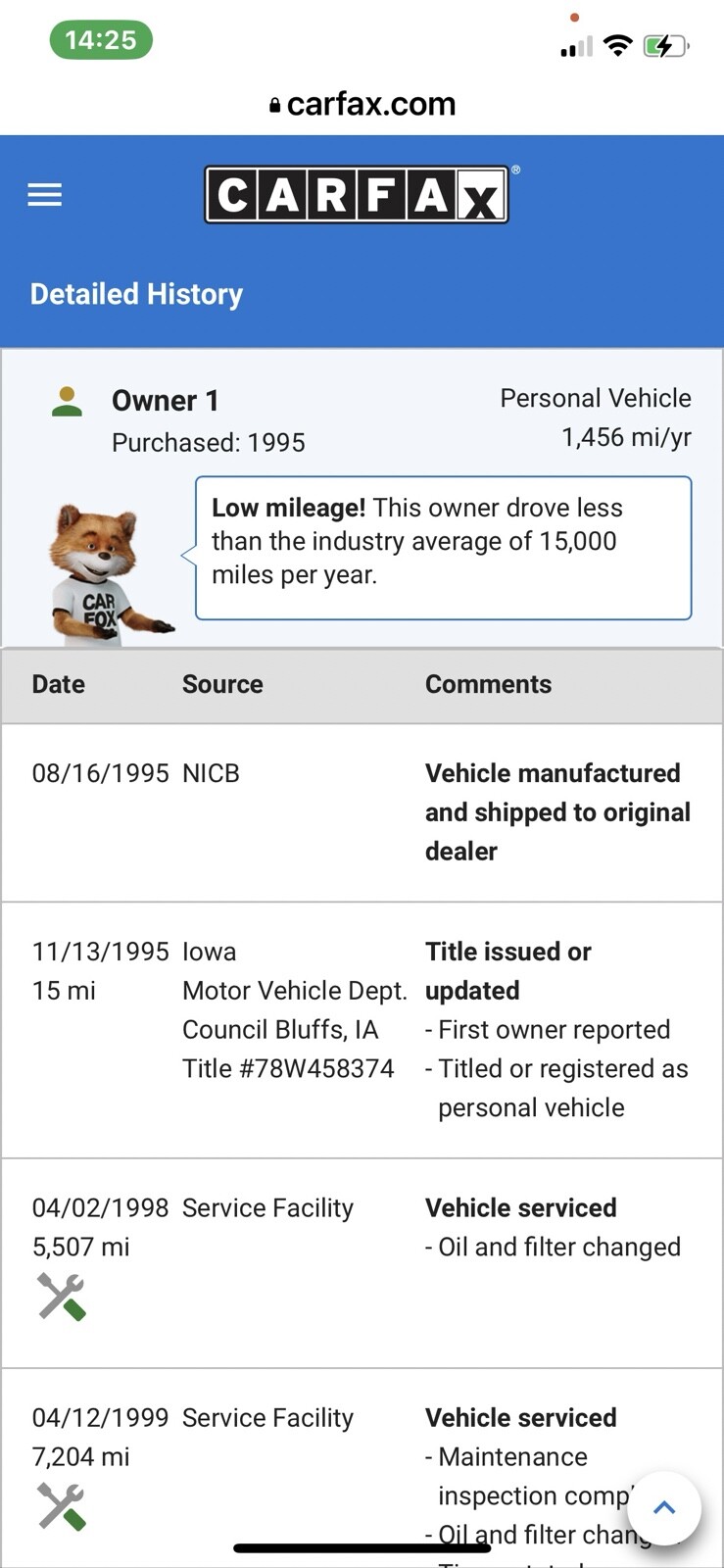Tap the Low mileage speech bubble

[443, 547]
